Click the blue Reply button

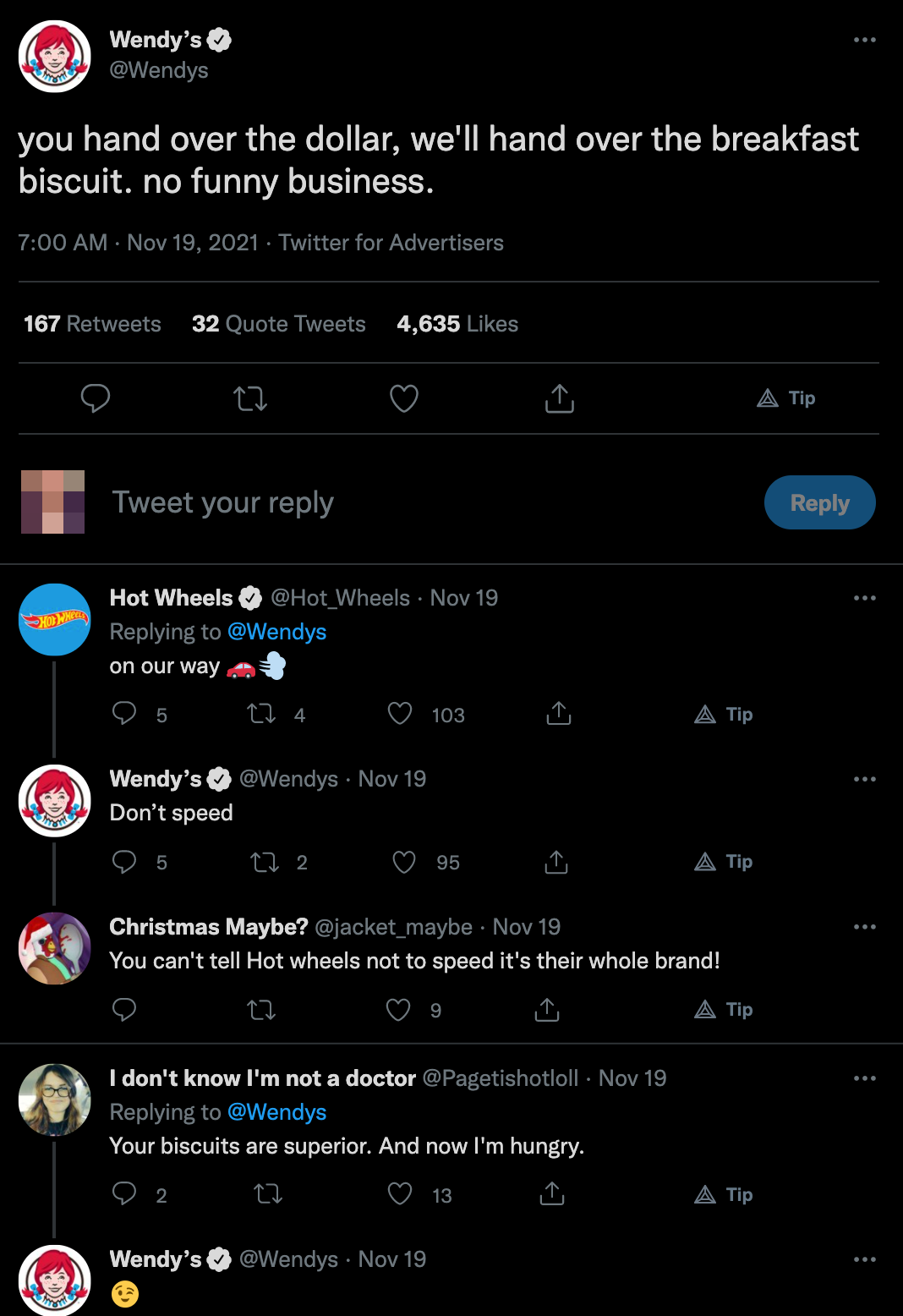(819, 503)
